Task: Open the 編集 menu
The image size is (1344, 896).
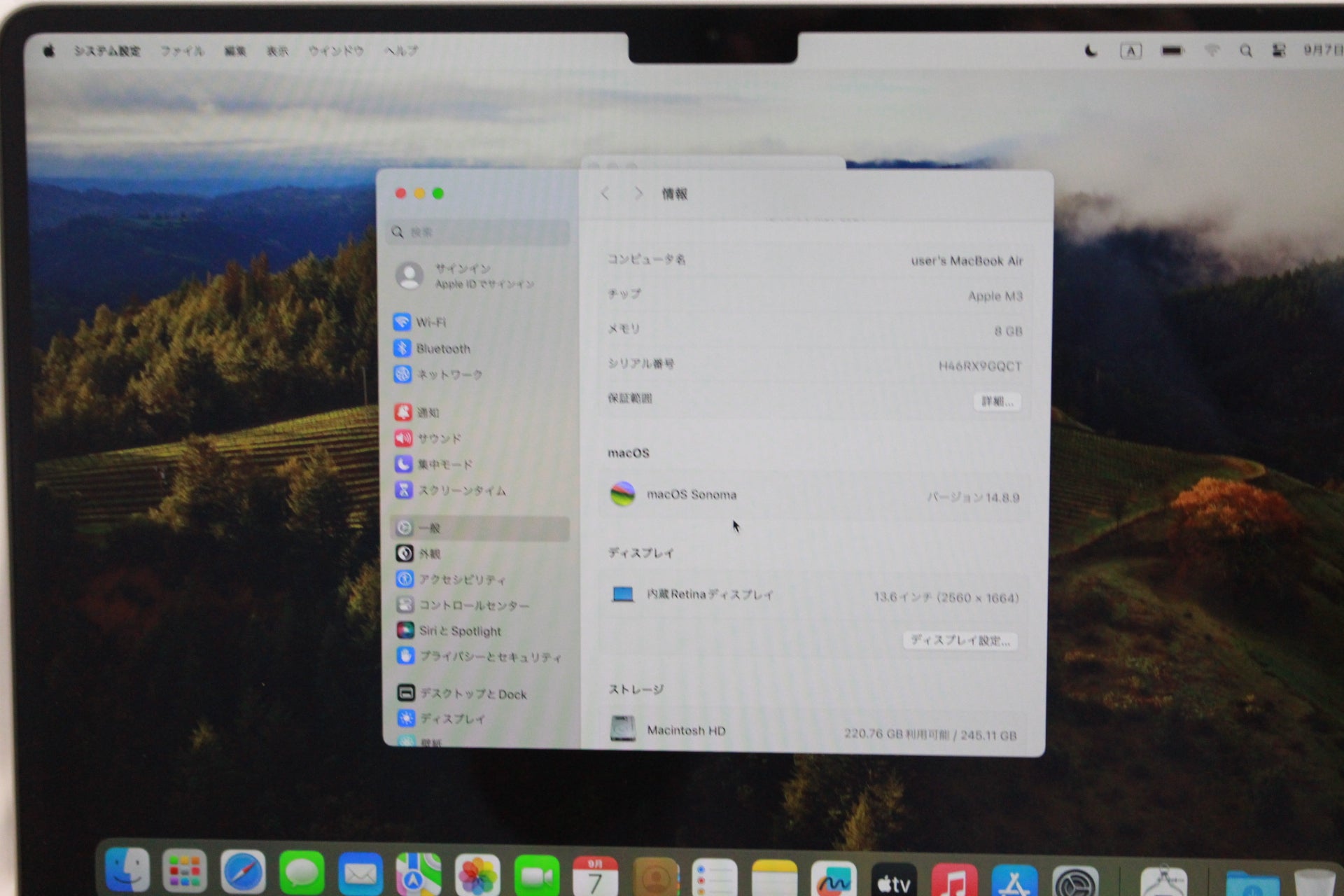Action: click(x=235, y=51)
